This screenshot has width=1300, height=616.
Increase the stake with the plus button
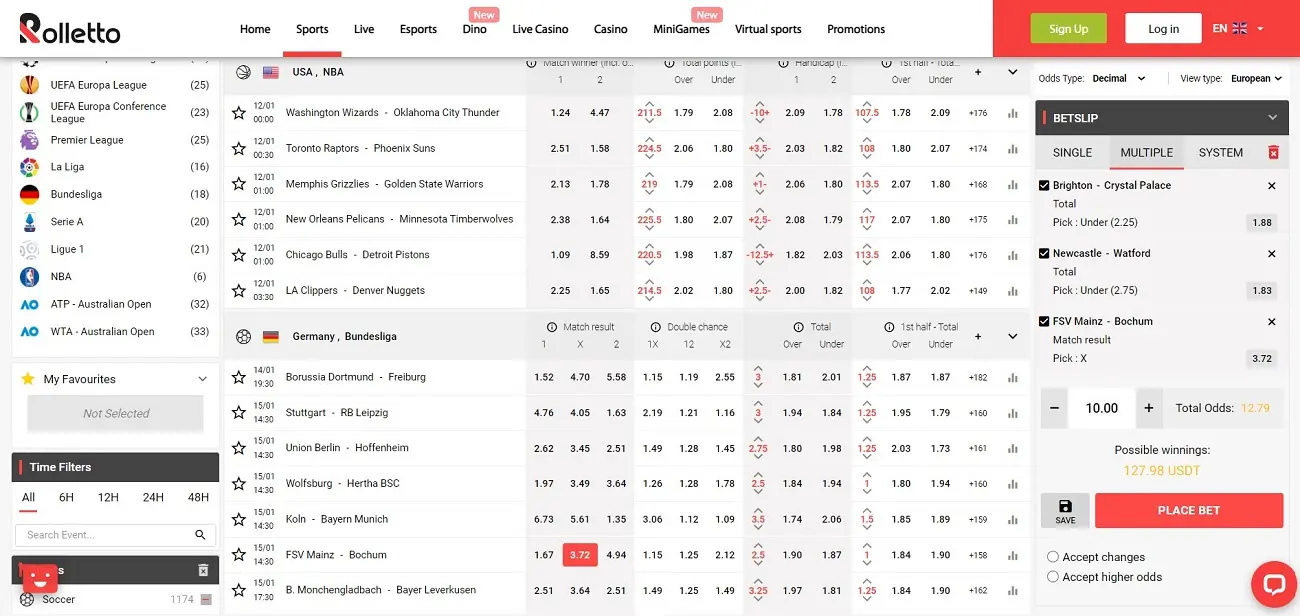point(1149,408)
